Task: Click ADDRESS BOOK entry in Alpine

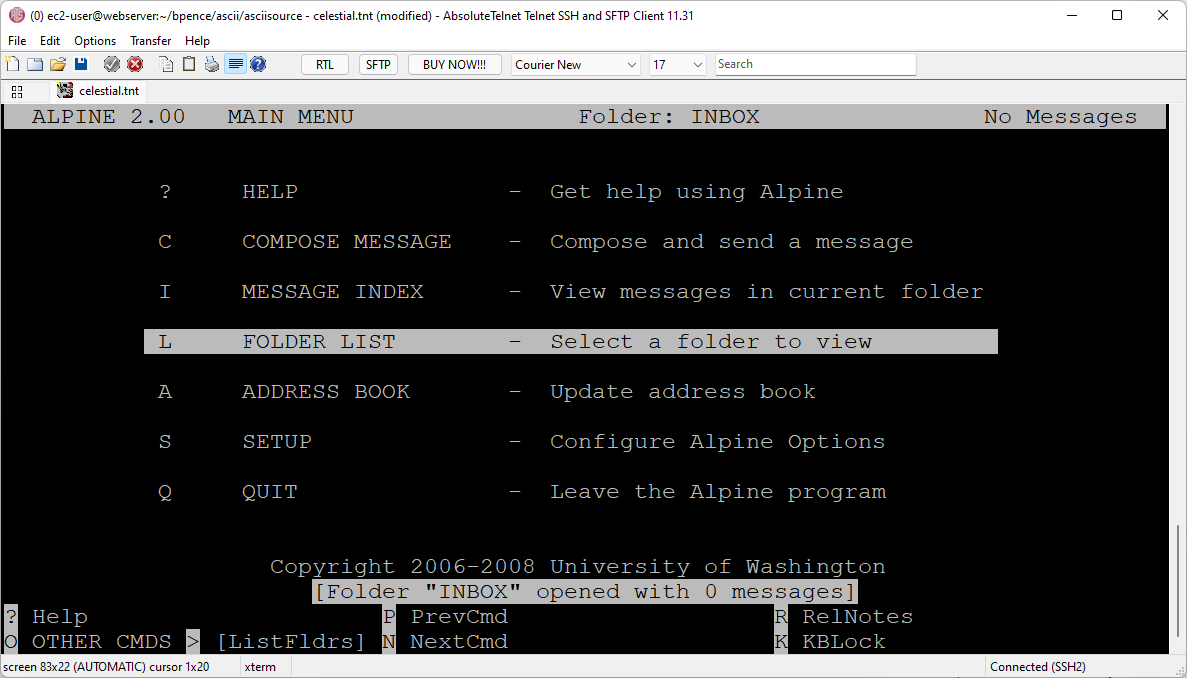Action: pos(326,391)
